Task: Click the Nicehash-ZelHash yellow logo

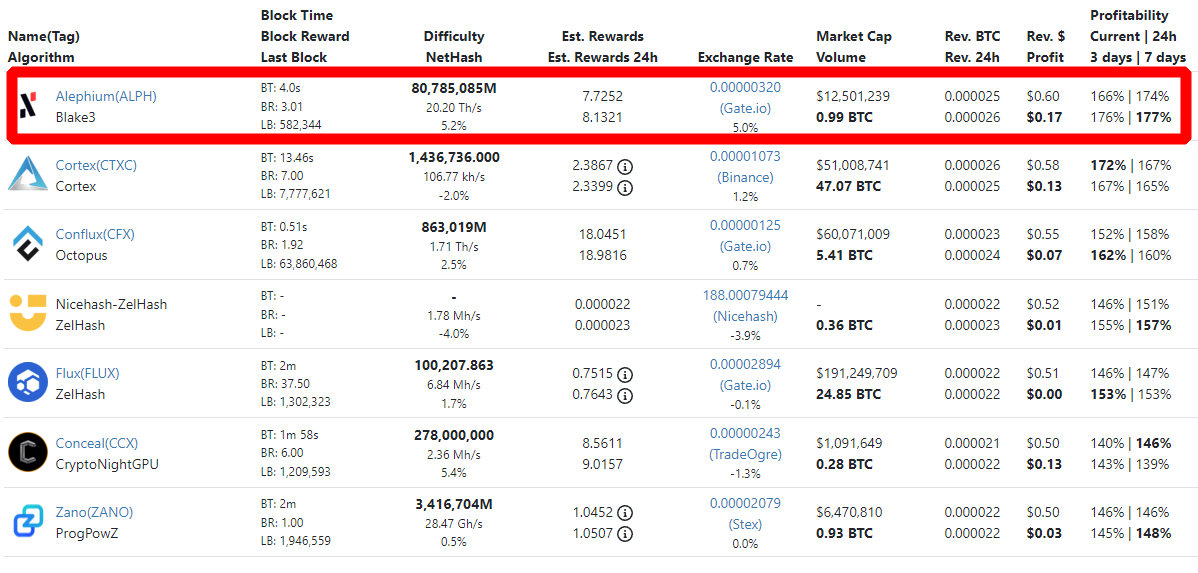Action: (28, 313)
